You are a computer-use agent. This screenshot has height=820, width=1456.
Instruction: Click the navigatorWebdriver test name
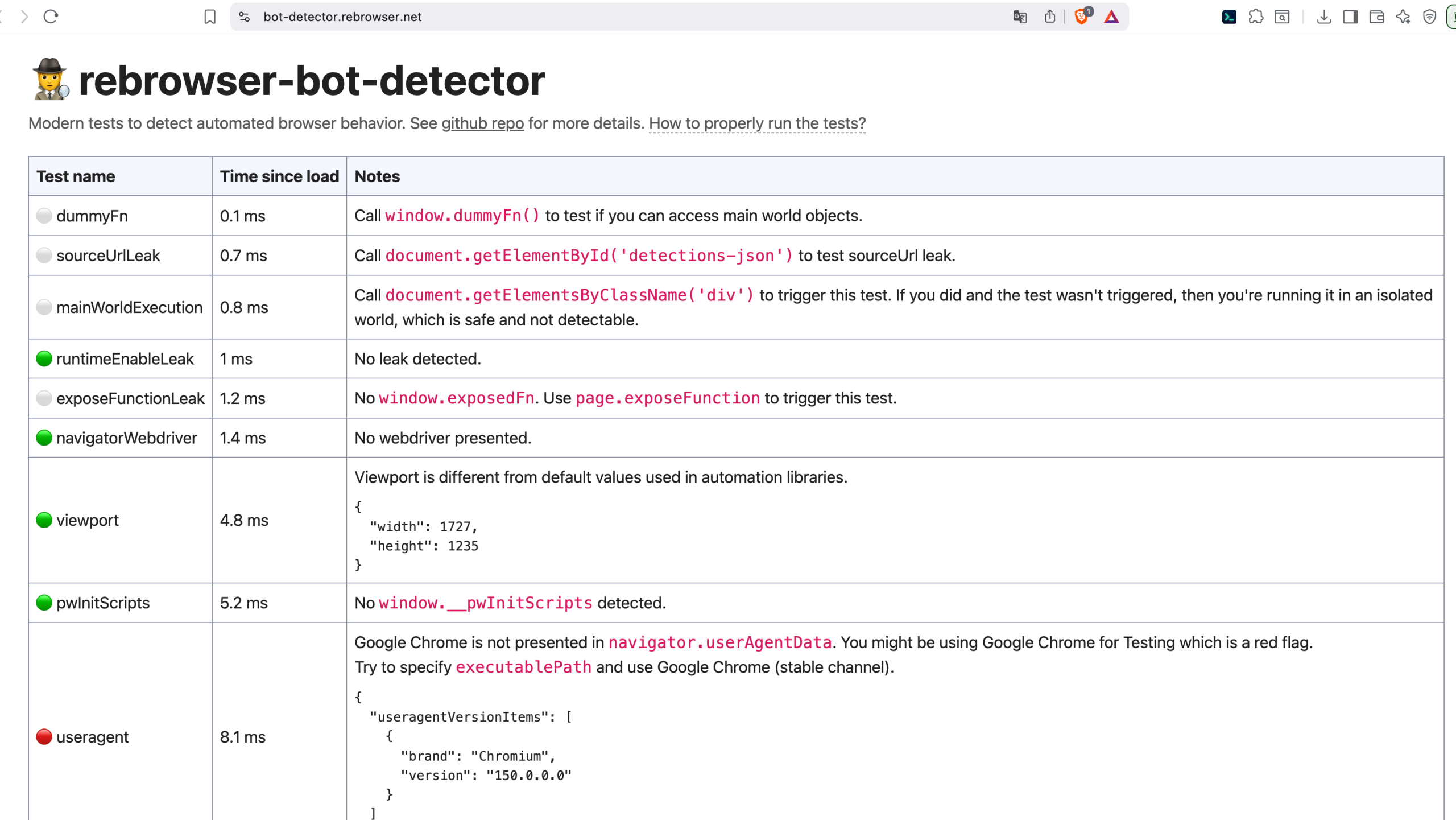[126, 438]
